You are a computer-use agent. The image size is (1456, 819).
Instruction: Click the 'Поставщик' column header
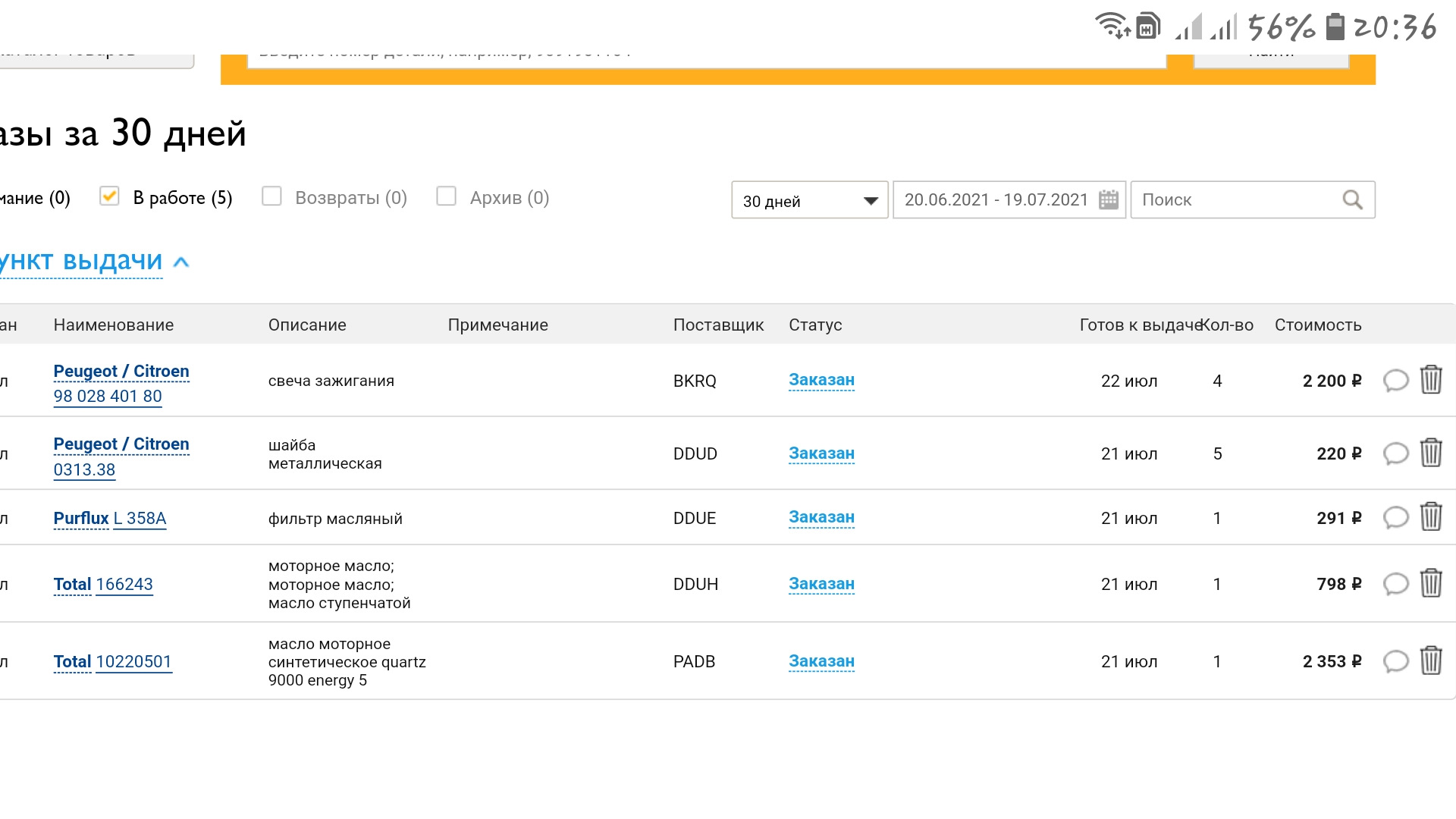point(718,325)
